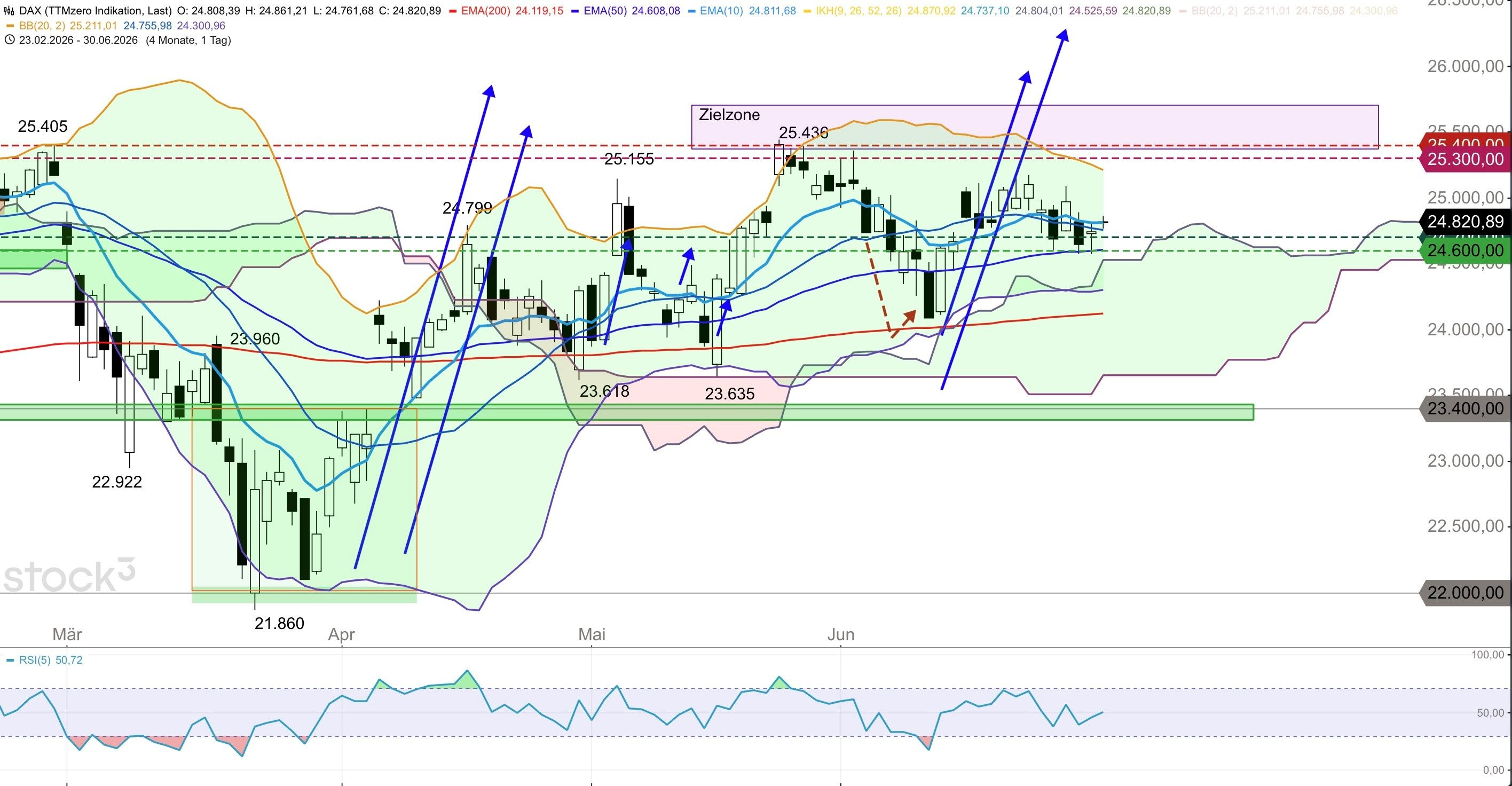Click the 22.922 low annotation
Viewport: 1512px width, 786px height.
pyautogui.click(x=117, y=482)
